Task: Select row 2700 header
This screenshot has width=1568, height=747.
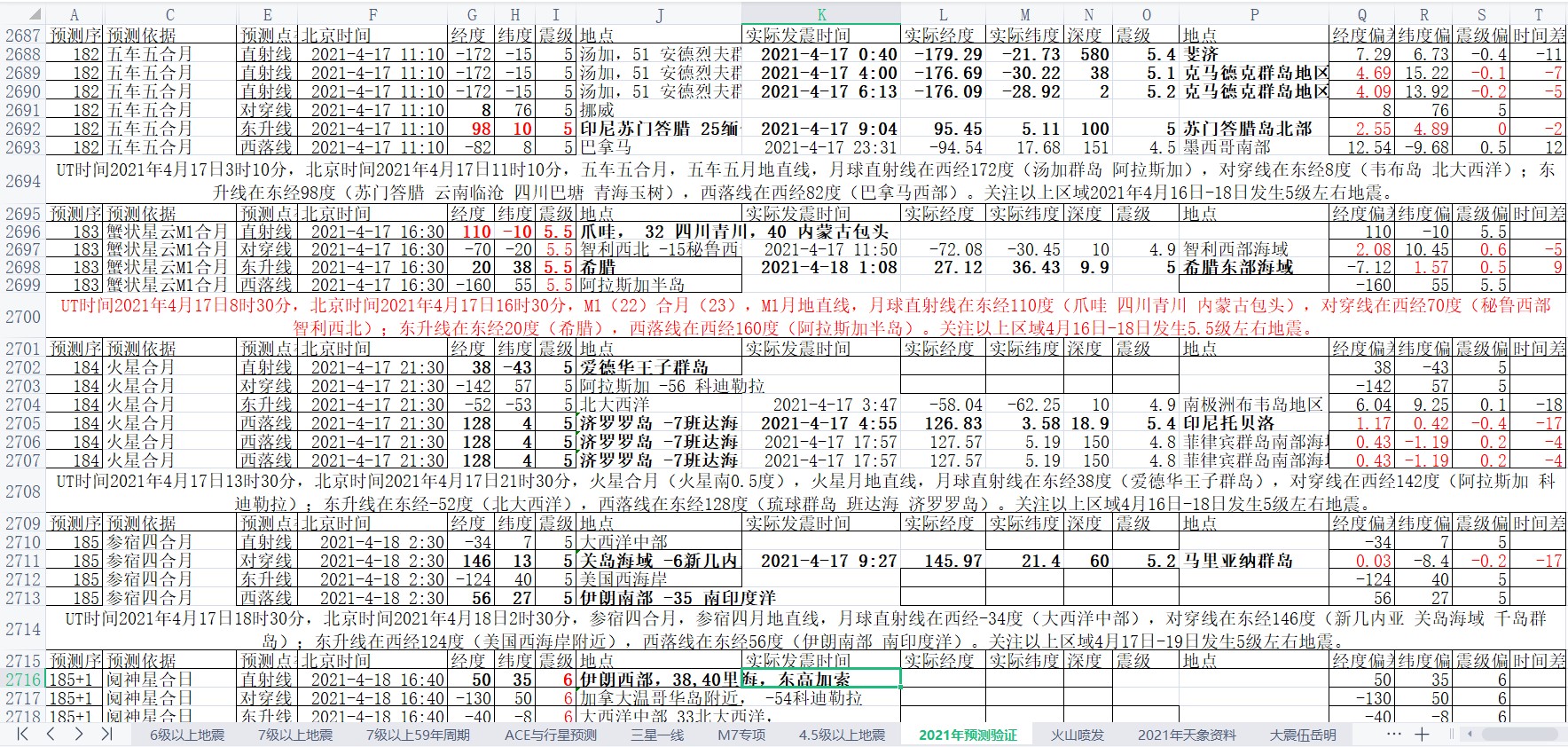Action: 23,317
